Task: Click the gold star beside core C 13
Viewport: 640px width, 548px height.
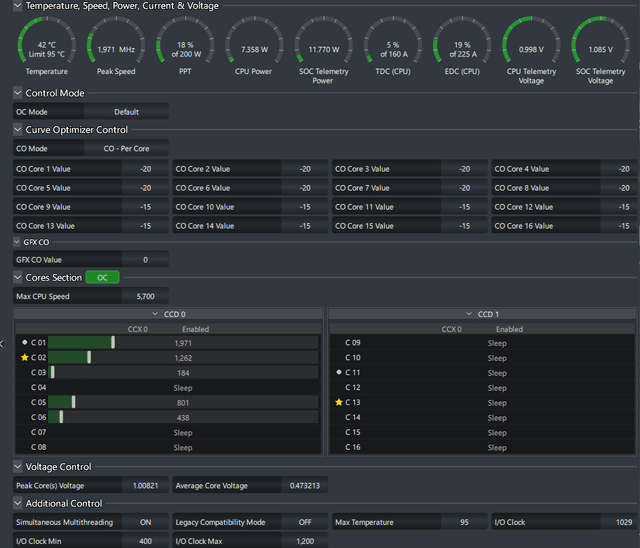Action: [x=339, y=402]
